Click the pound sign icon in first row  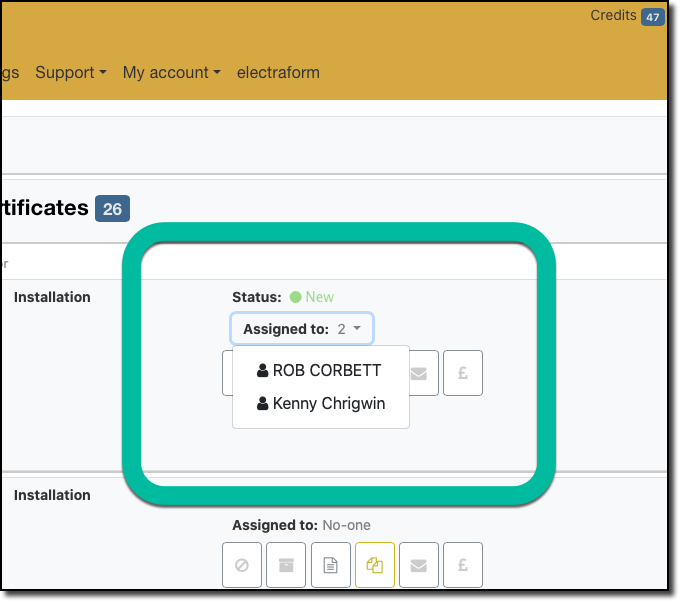click(463, 373)
